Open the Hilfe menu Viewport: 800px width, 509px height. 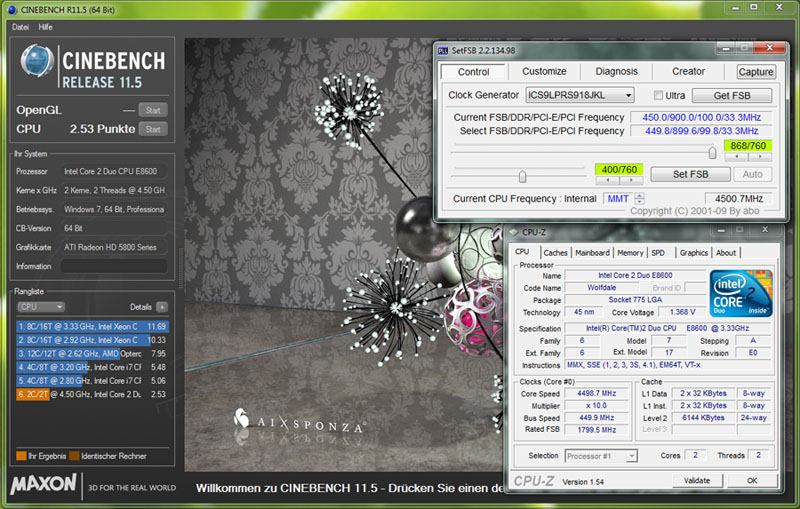tap(45, 27)
